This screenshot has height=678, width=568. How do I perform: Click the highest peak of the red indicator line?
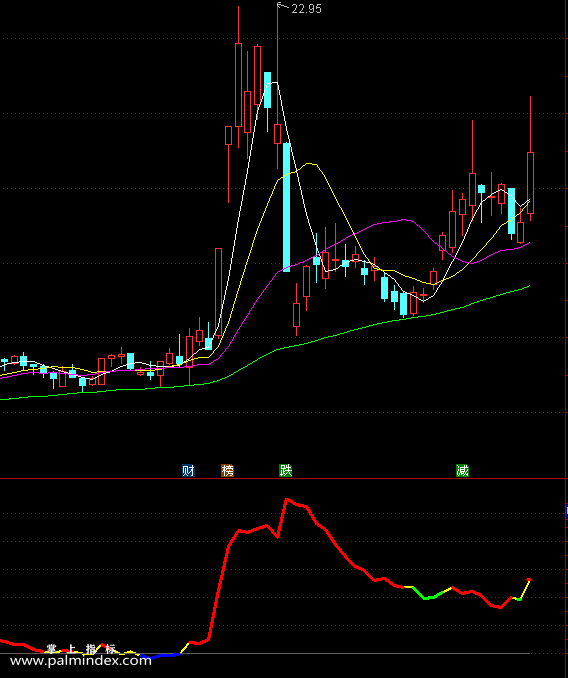coord(287,500)
